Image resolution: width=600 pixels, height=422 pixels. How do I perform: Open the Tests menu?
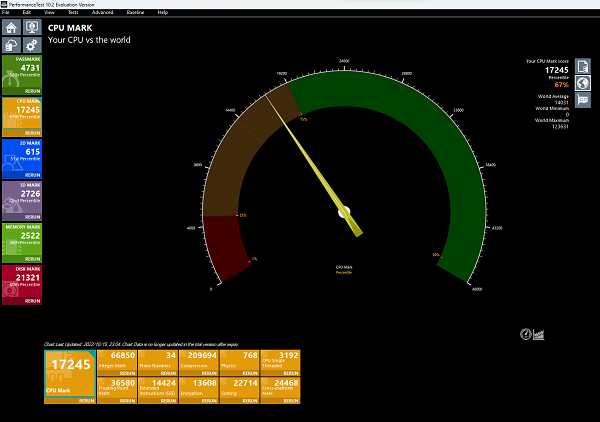click(x=73, y=12)
